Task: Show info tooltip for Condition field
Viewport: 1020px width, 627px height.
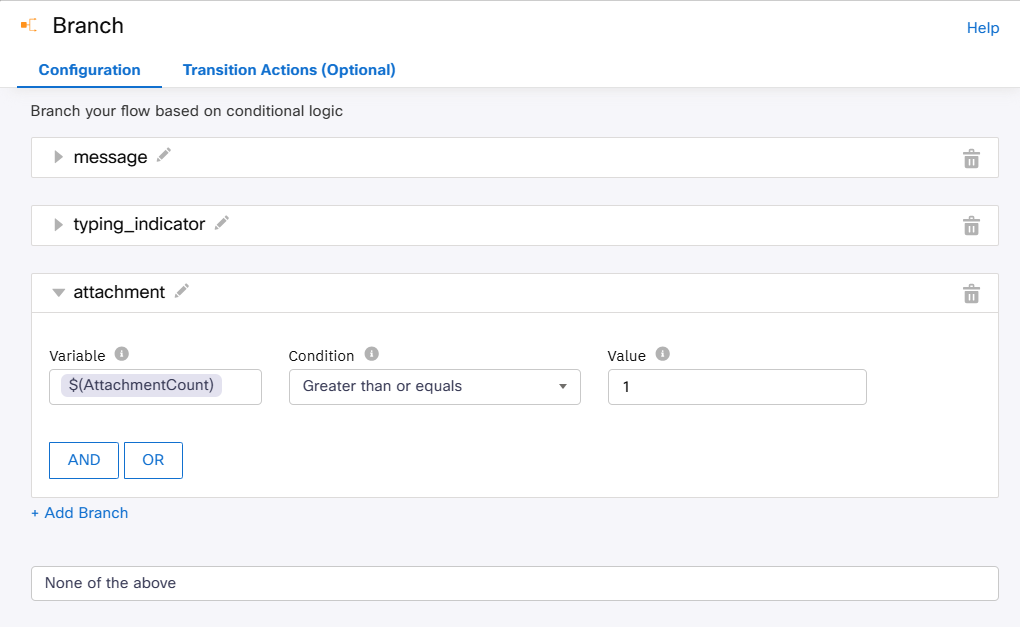Action: click(371, 354)
